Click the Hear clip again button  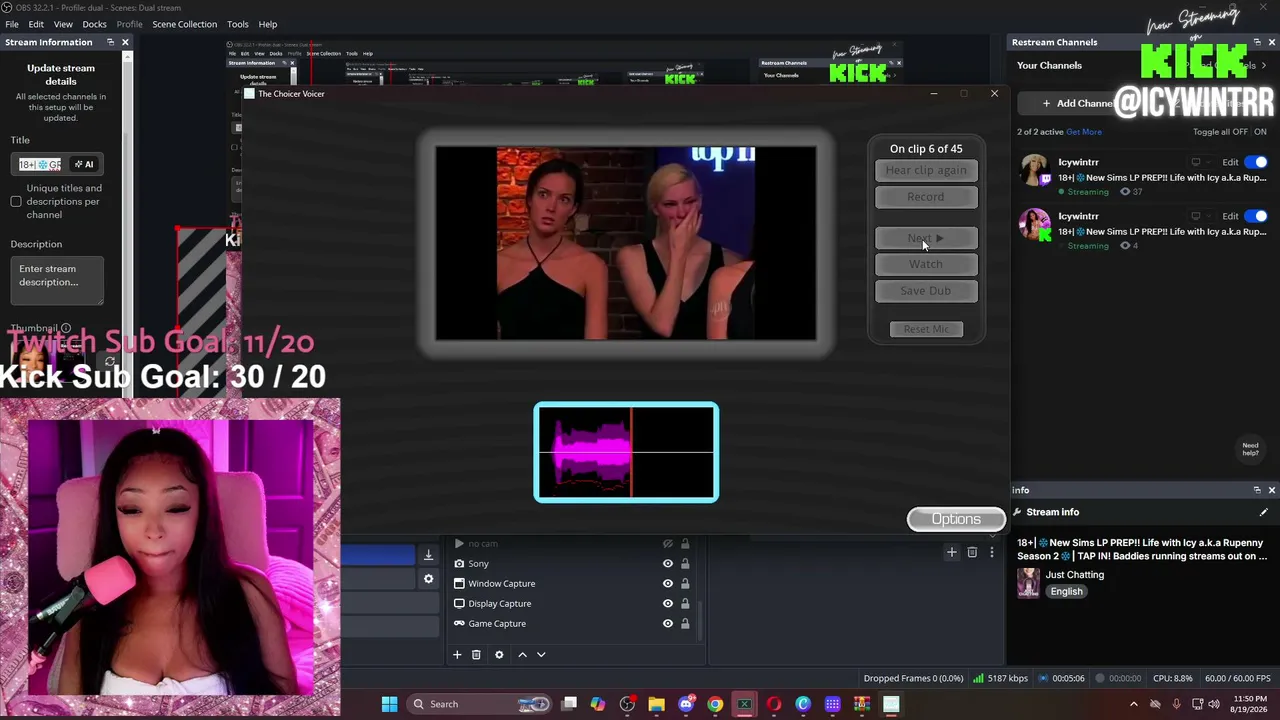tap(926, 170)
